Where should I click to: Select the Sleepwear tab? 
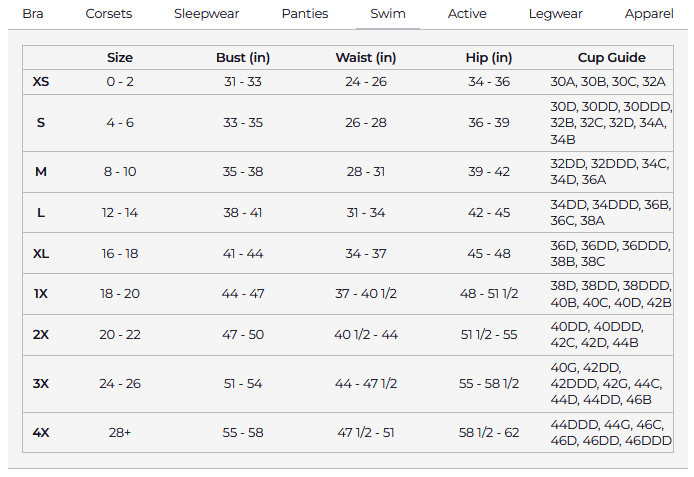coord(206,14)
